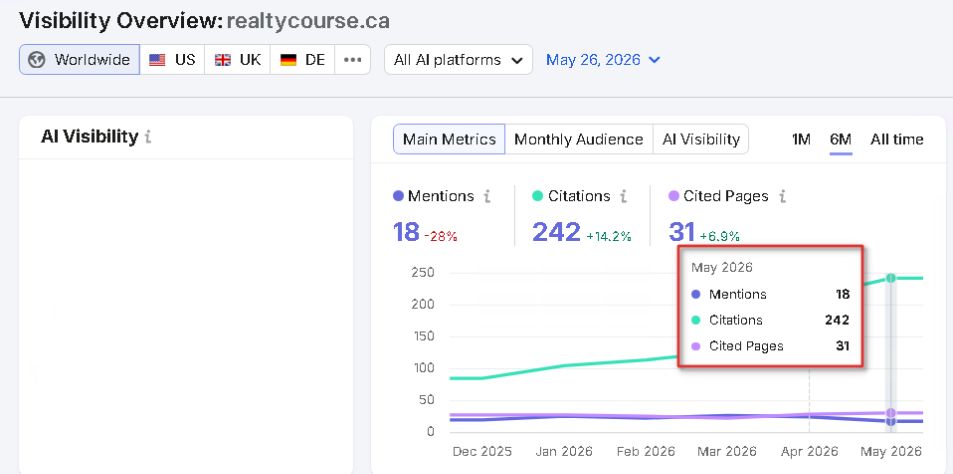Viewport: 953px width, 474px height.
Task: Click the Mentions row in the tooltip
Action: [770, 294]
